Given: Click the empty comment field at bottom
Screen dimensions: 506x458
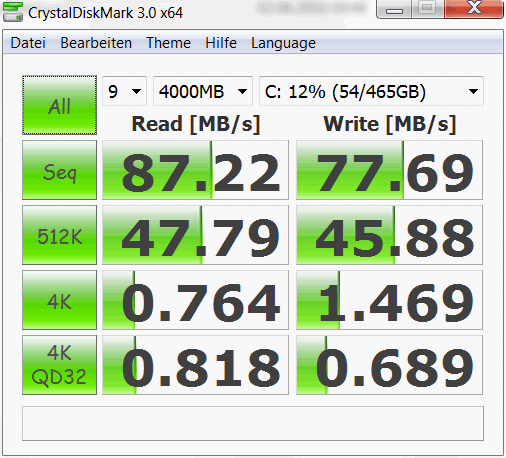Looking at the screenshot, I should pyautogui.click(x=253, y=423).
